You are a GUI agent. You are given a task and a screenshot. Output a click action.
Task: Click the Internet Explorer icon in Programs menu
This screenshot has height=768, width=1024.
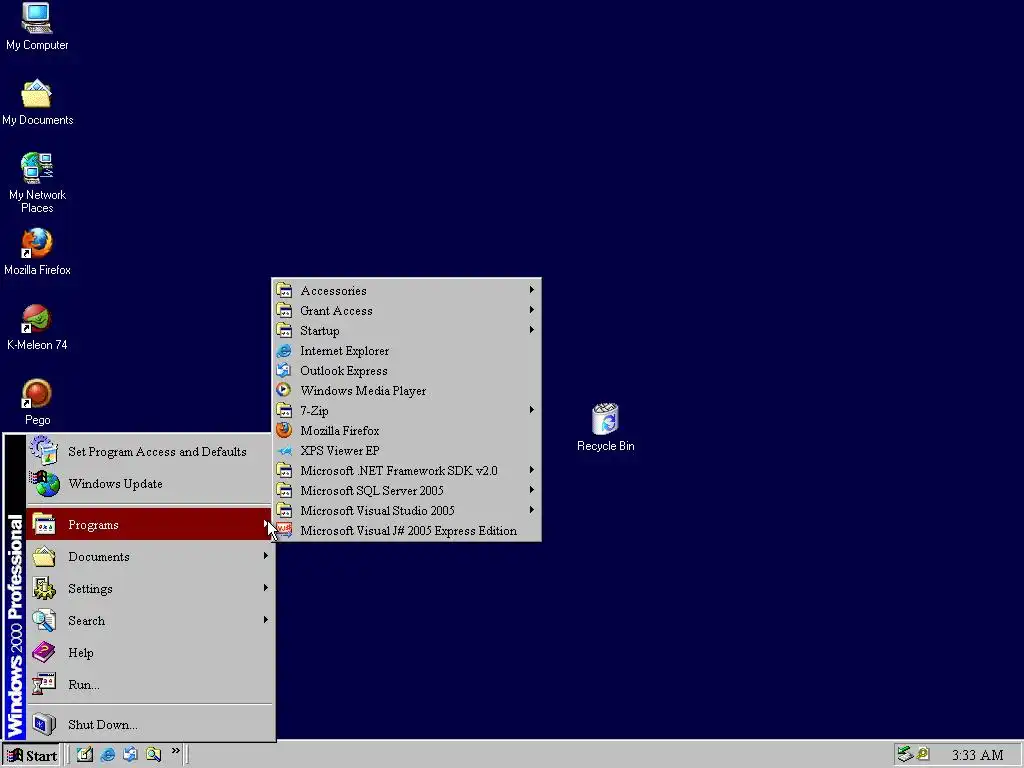point(283,351)
